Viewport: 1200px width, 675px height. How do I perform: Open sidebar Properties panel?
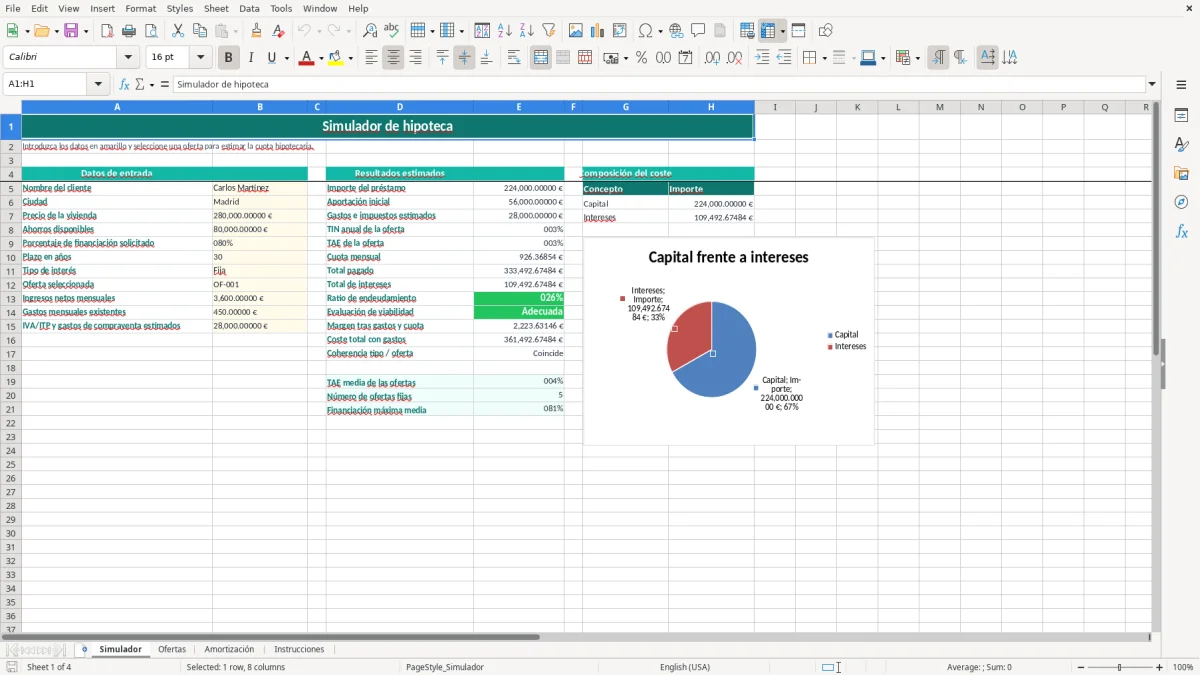coord(1181,115)
